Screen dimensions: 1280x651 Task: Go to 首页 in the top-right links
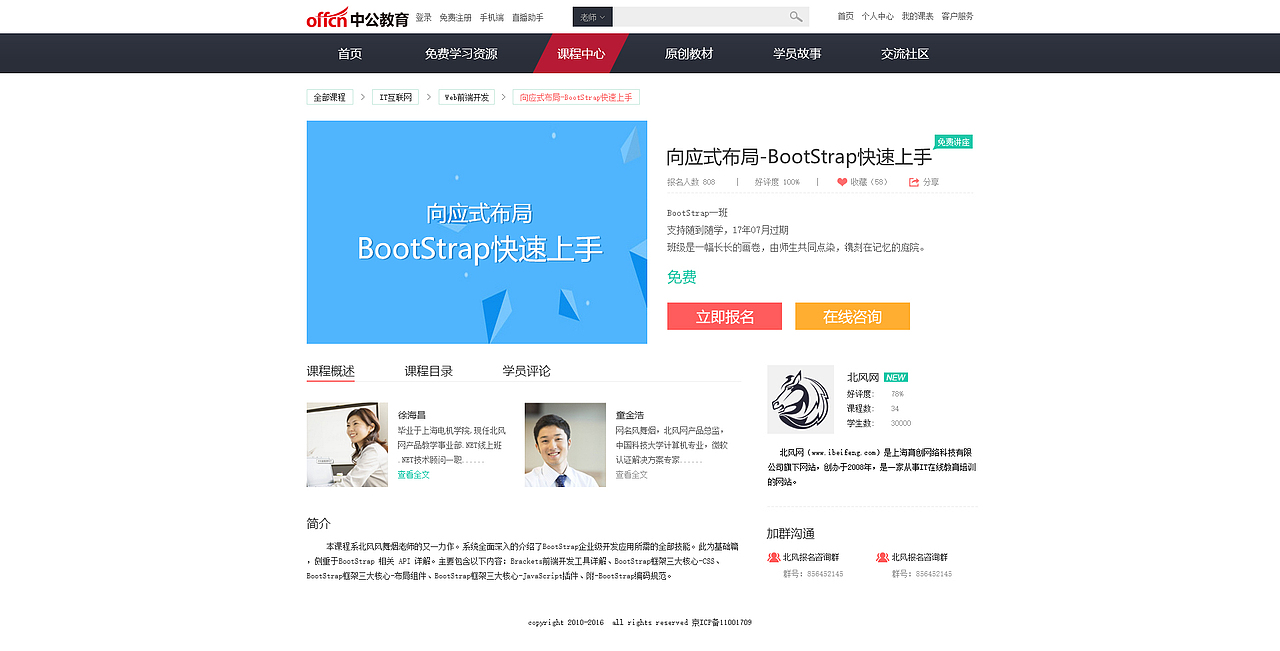846,16
